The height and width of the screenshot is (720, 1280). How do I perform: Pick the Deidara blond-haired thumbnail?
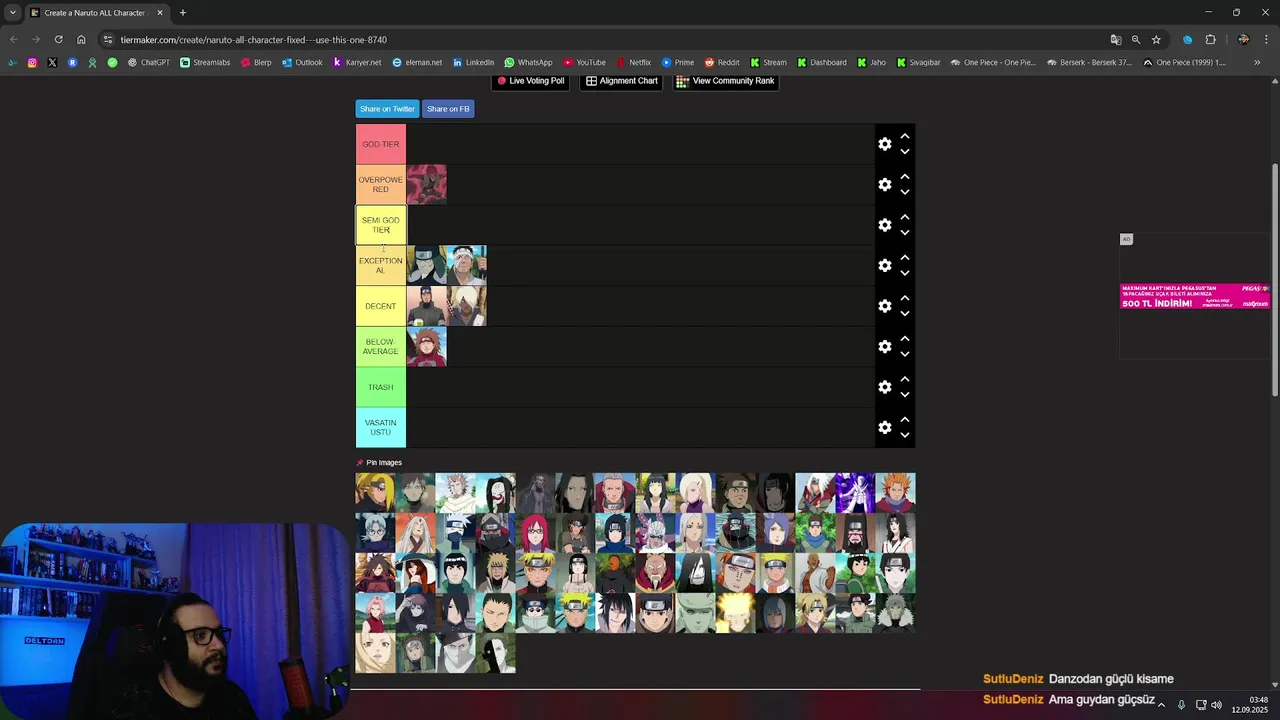coord(375,493)
